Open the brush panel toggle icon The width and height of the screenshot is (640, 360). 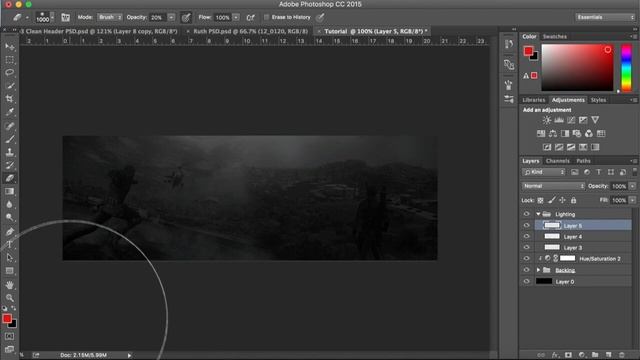[x=65, y=18]
